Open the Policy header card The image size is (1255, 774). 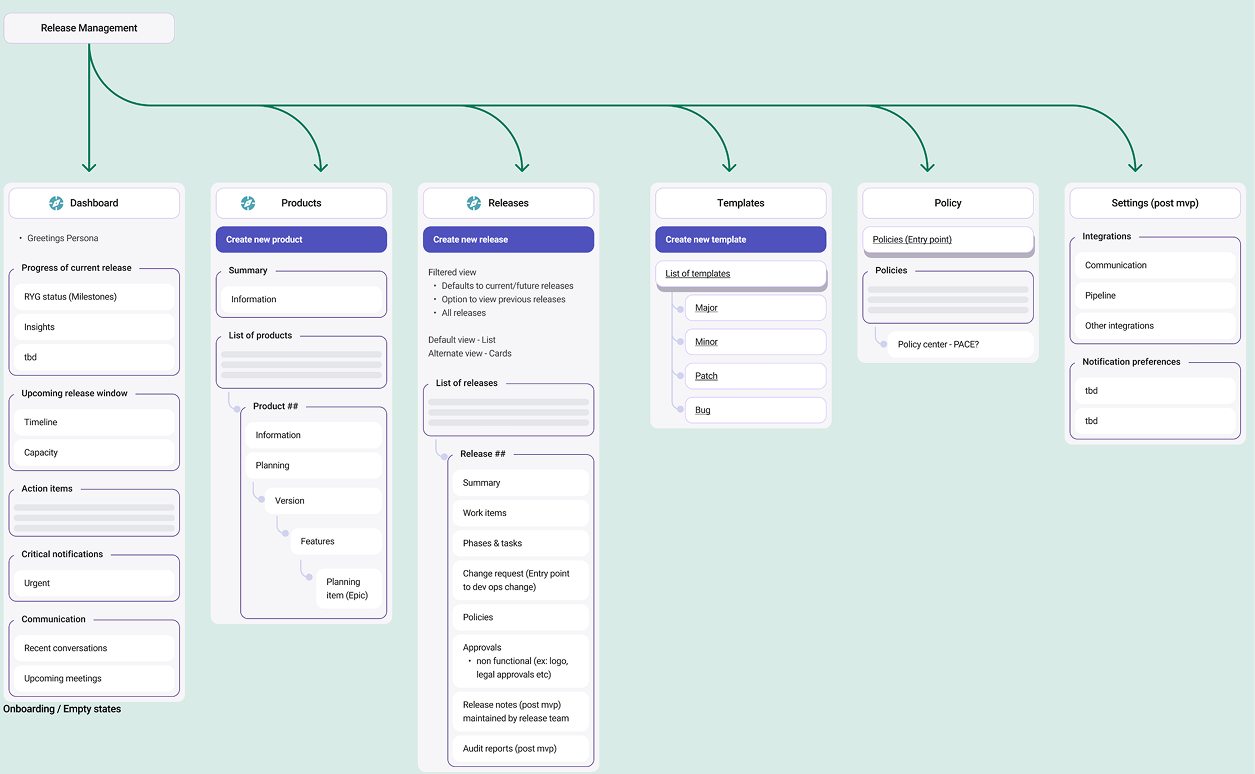948,203
